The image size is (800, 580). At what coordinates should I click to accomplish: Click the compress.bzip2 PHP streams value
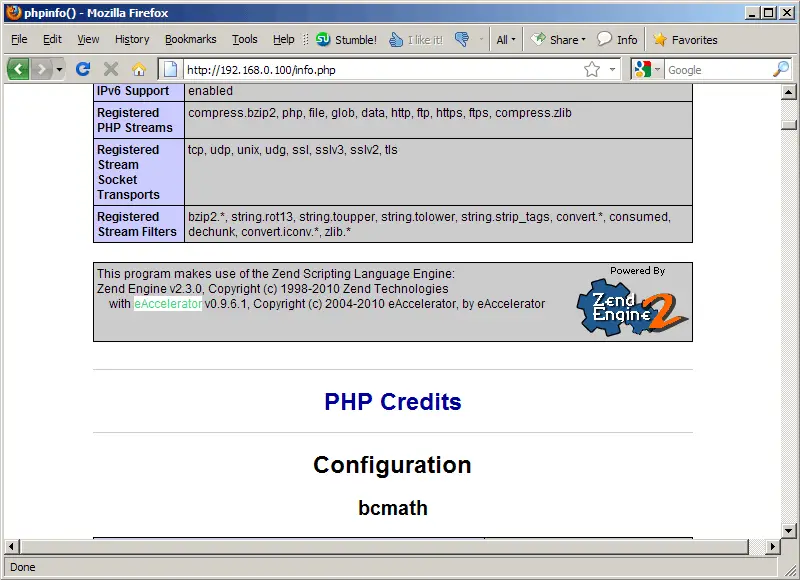click(380, 113)
